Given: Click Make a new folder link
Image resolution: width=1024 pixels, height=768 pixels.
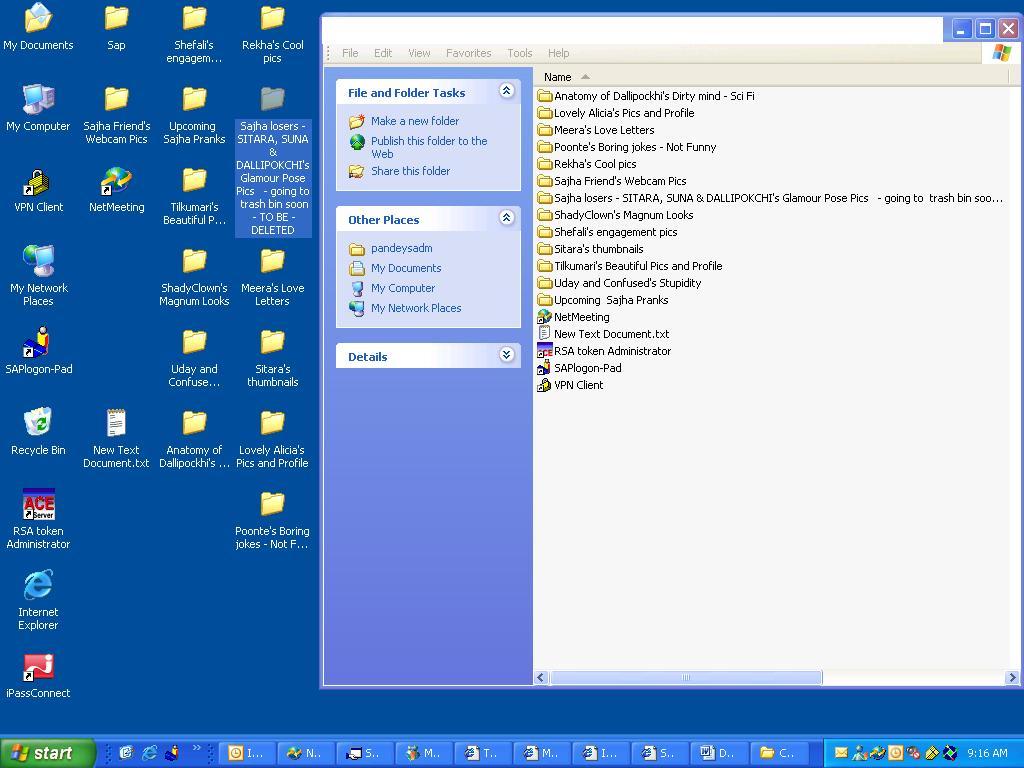Looking at the screenshot, I should [x=414, y=121].
